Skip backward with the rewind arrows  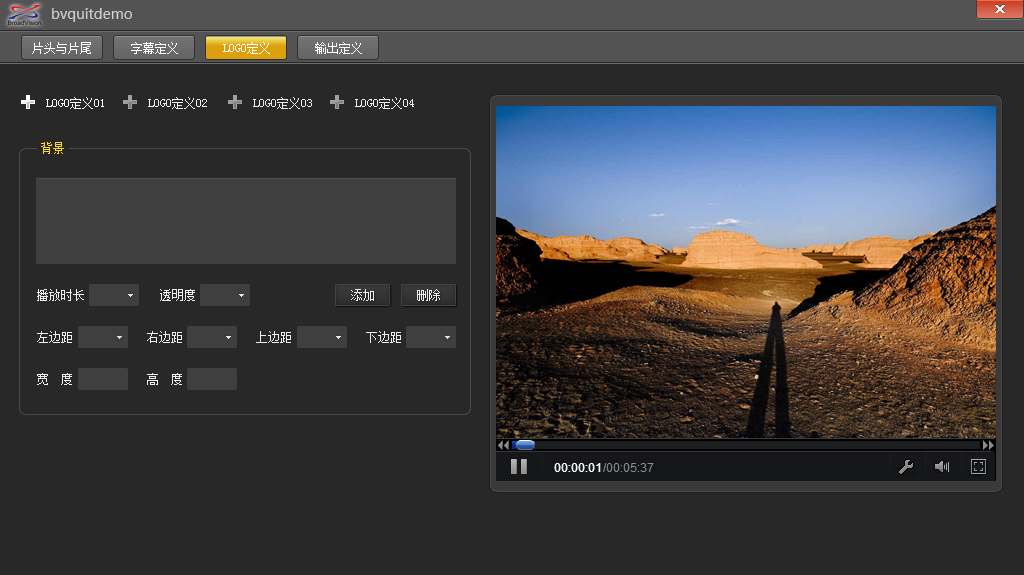503,445
